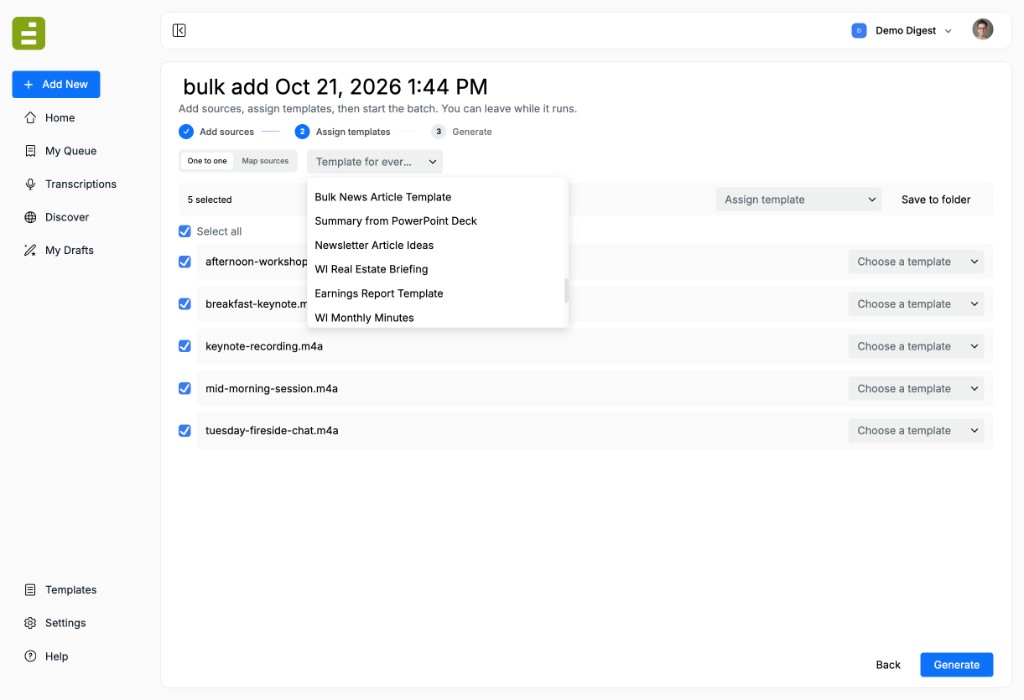
Task: Open Discover page
Action: click(x=67, y=217)
